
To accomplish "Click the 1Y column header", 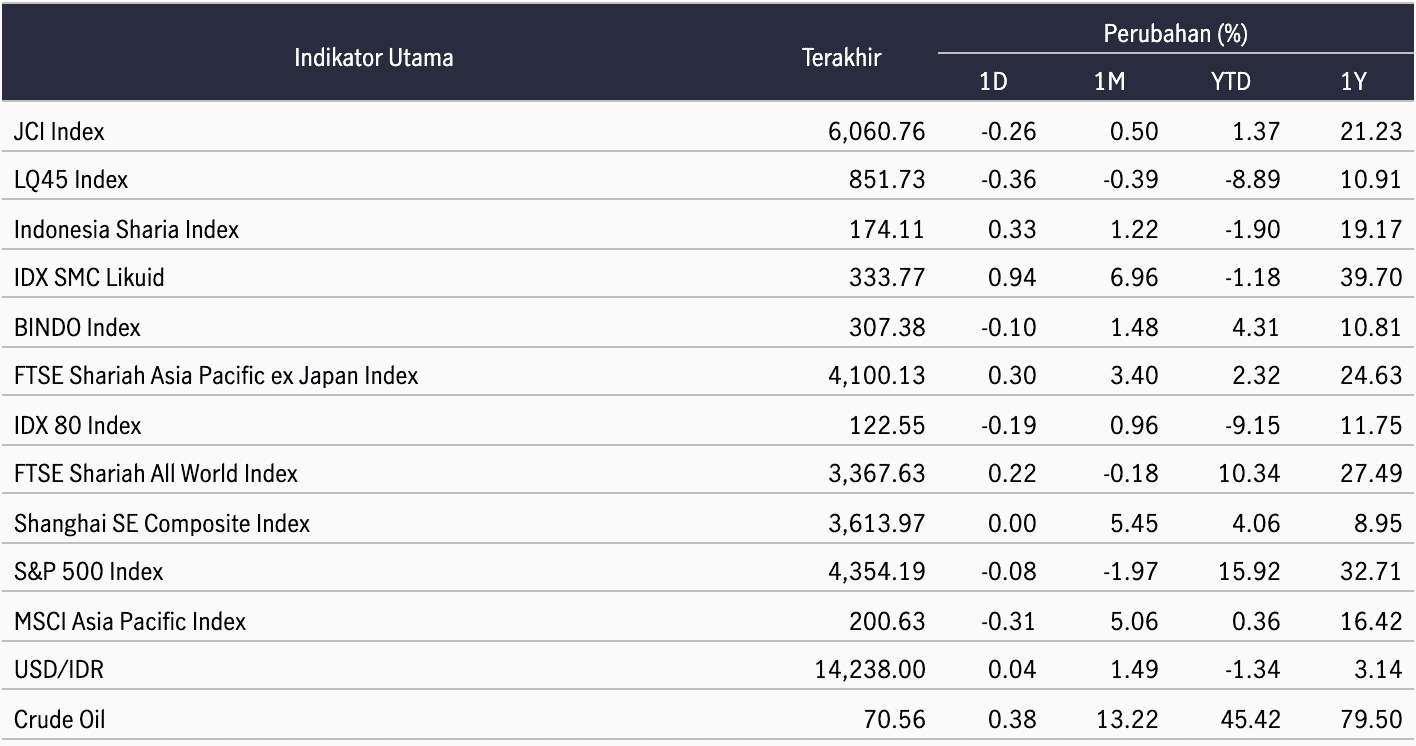I will click(1353, 82).
